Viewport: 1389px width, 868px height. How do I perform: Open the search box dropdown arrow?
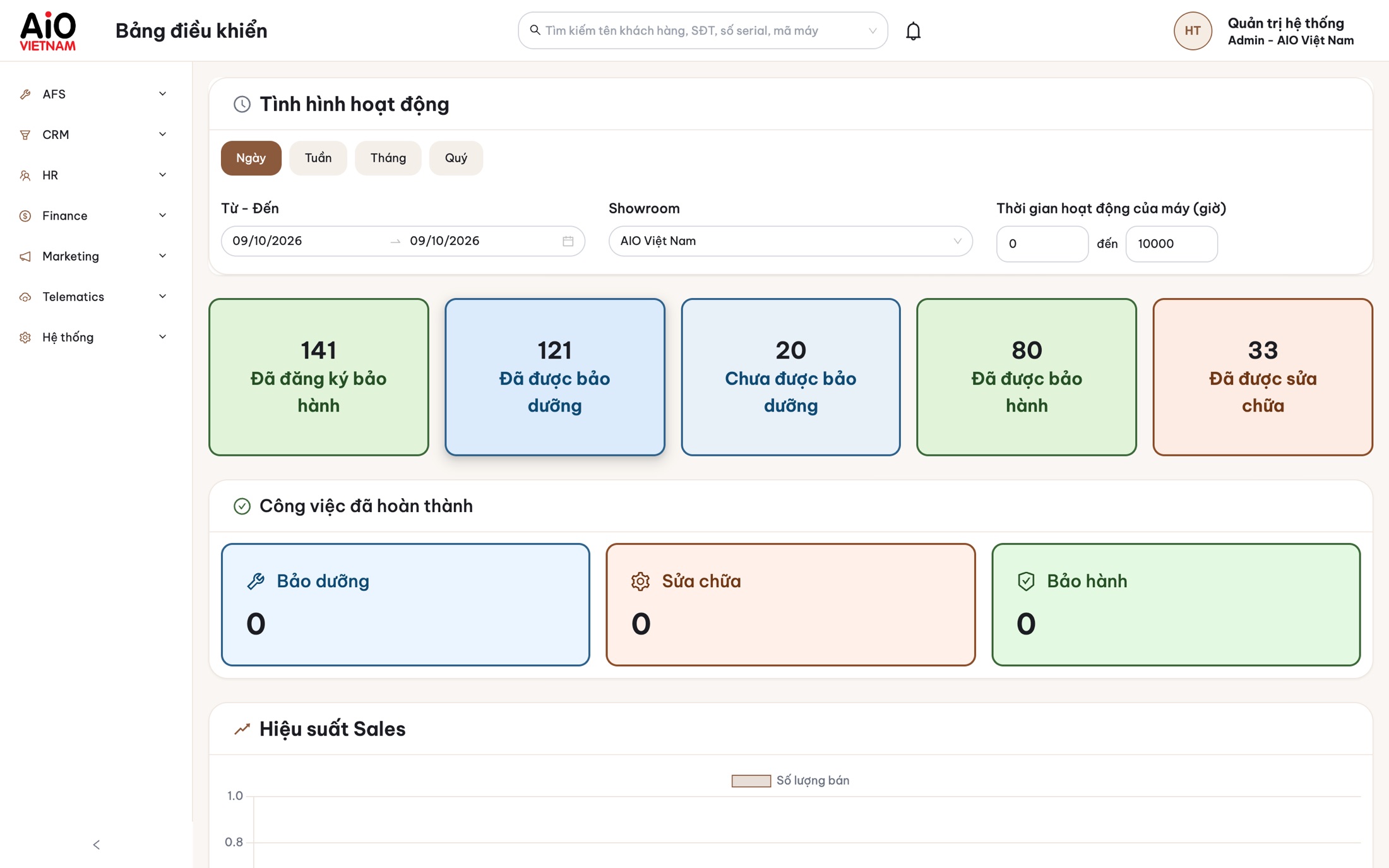coord(873,30)
